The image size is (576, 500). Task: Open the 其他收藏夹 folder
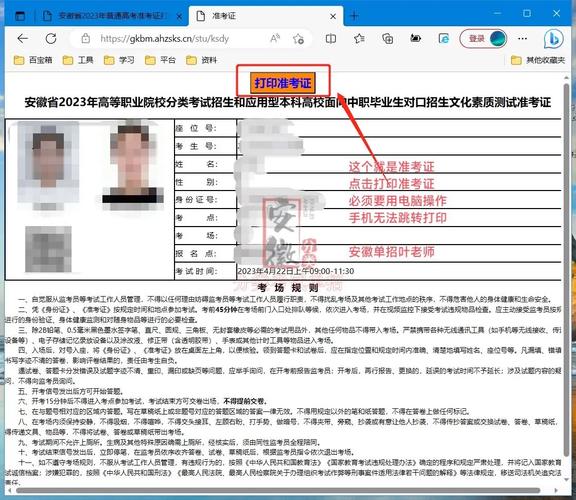click(538, 60)
